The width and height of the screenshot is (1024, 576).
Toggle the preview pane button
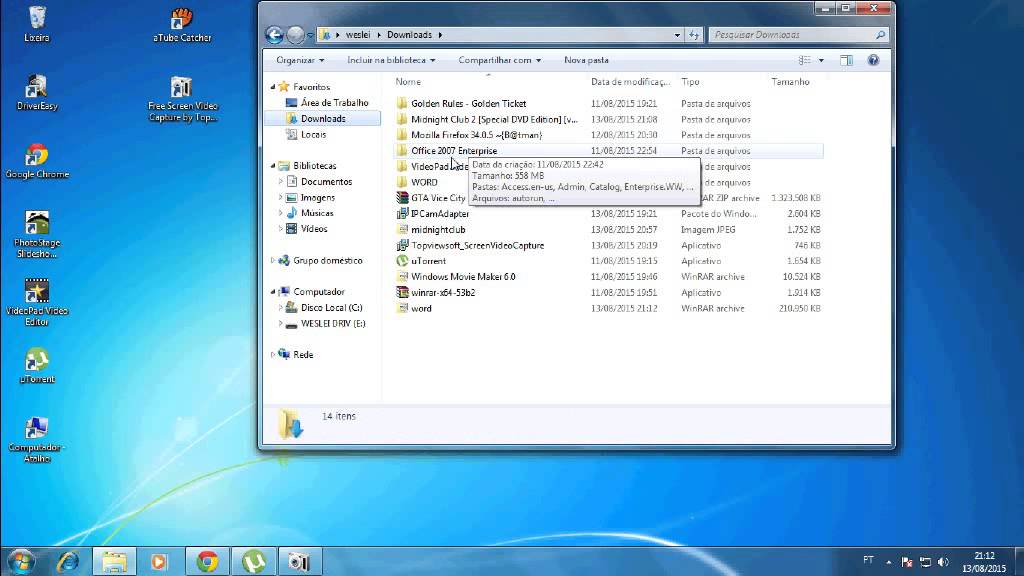846,60
